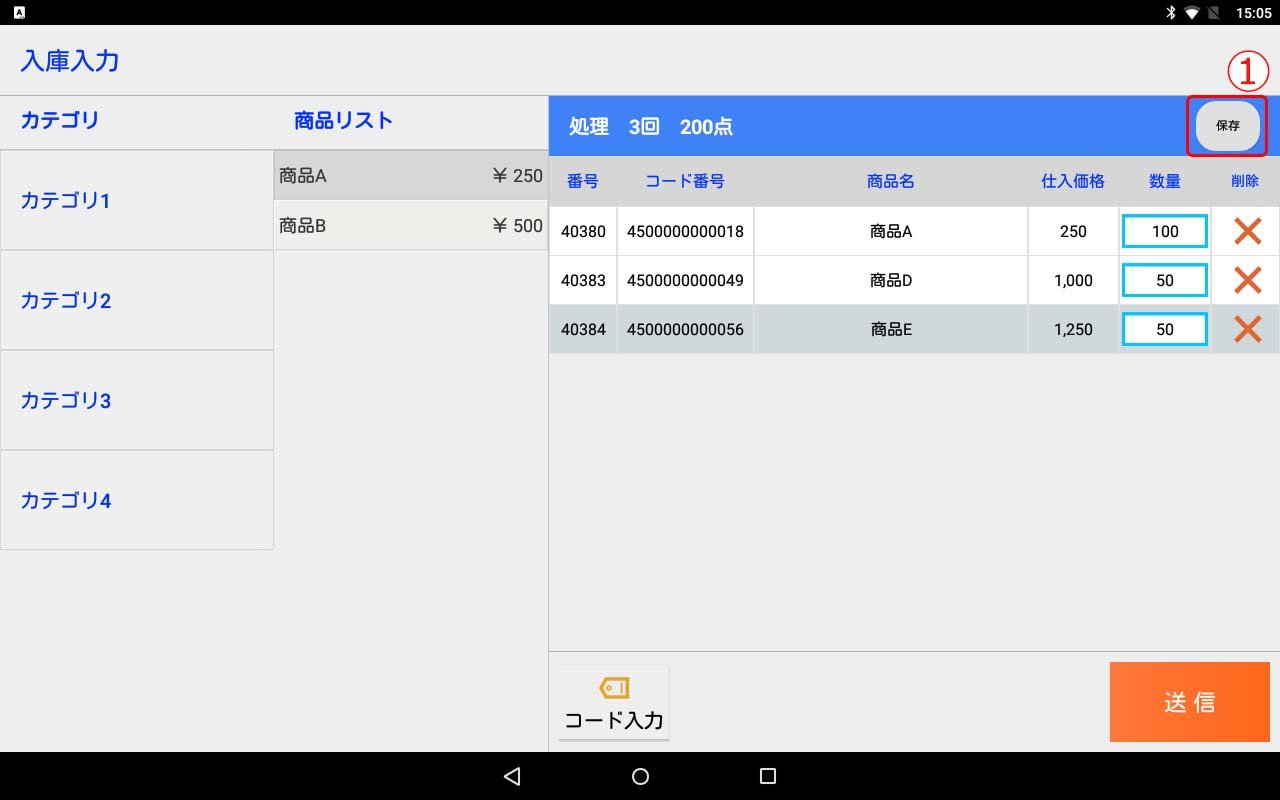Viewport: 1280px width, 800px height.
Task: Click the 入庫入力 page title
Action: (x=70, y=61)
